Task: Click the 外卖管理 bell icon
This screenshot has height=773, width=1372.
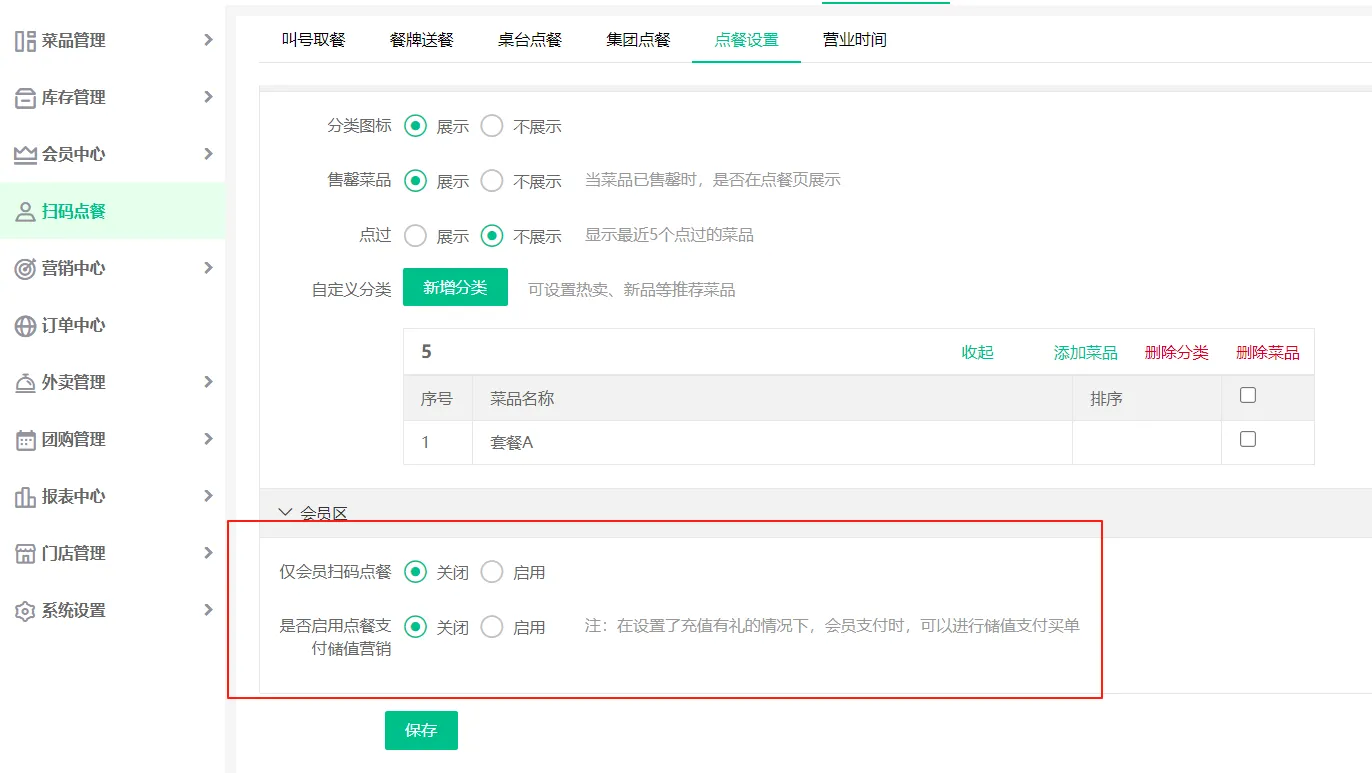Action: [x=25, y=383]
